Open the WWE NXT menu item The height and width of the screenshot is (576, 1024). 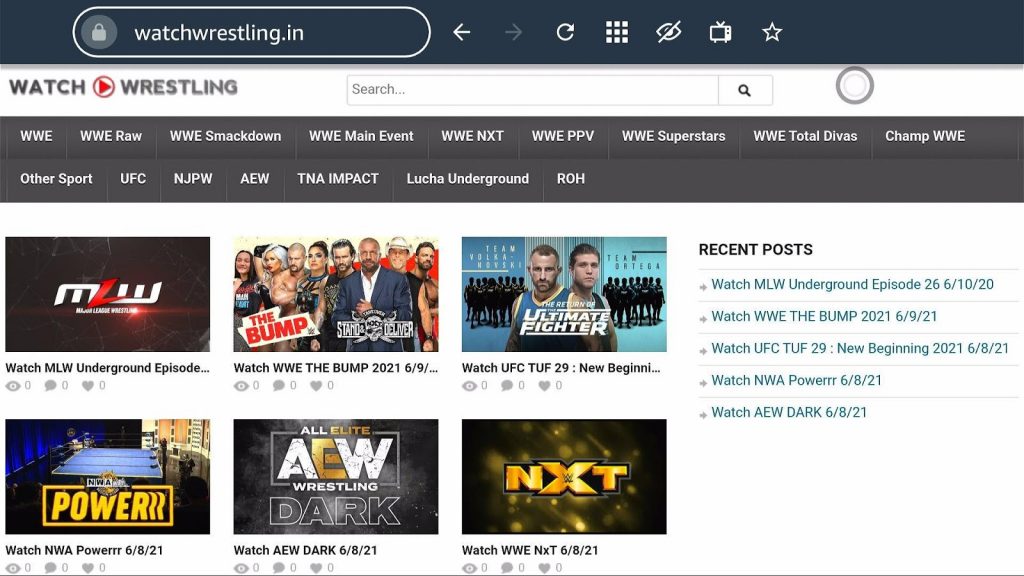pyautogui.click(x=472, y=136)
